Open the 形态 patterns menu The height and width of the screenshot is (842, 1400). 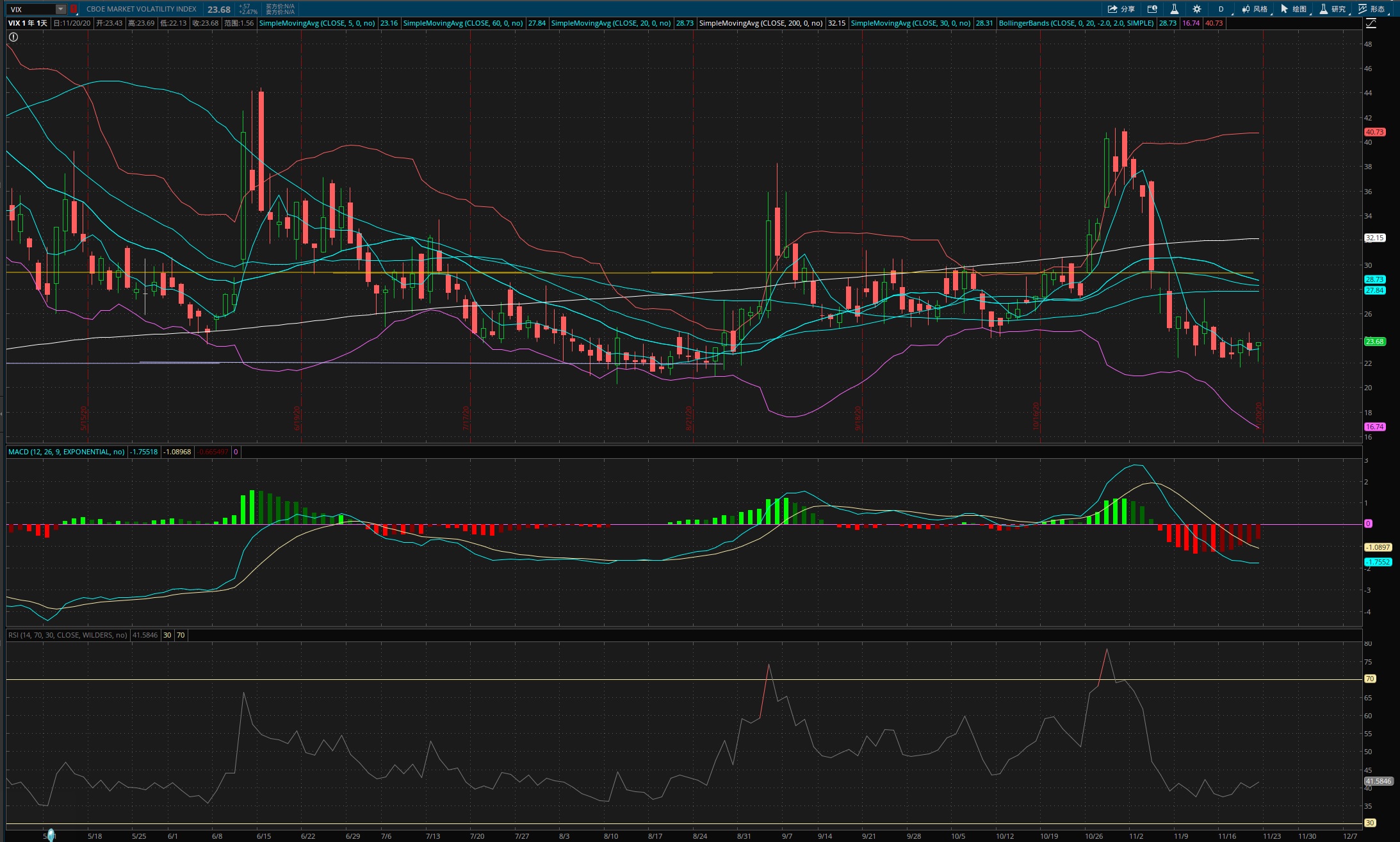(1372, 9)
